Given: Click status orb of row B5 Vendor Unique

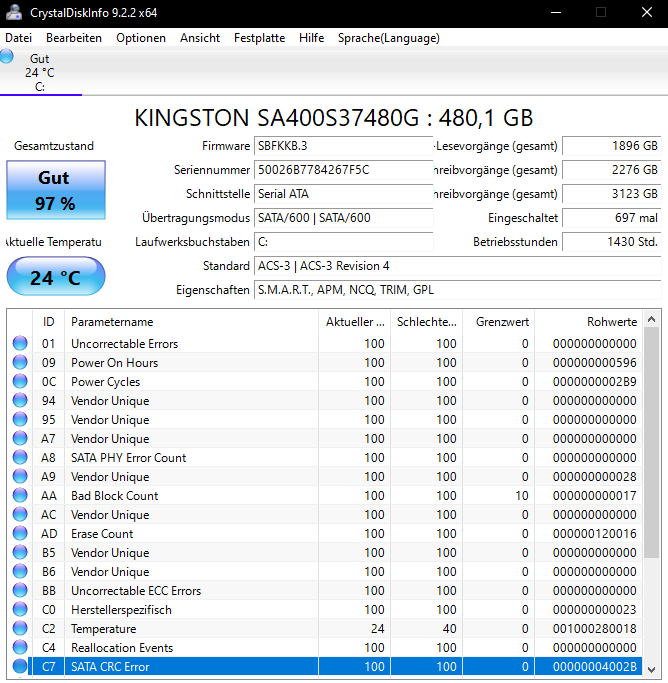Looking at the screenshot, I should tap(20, 552).
